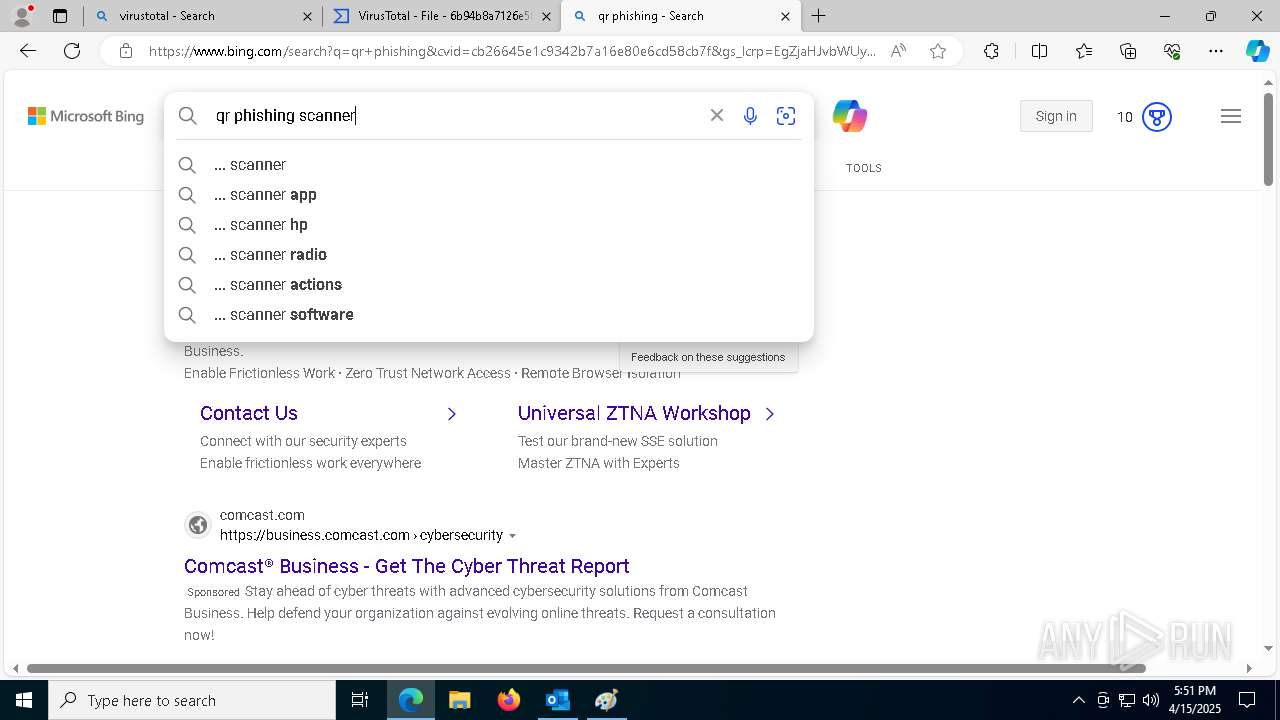
Task: Add this page to favorites star
Action: (x=938, y=51)
